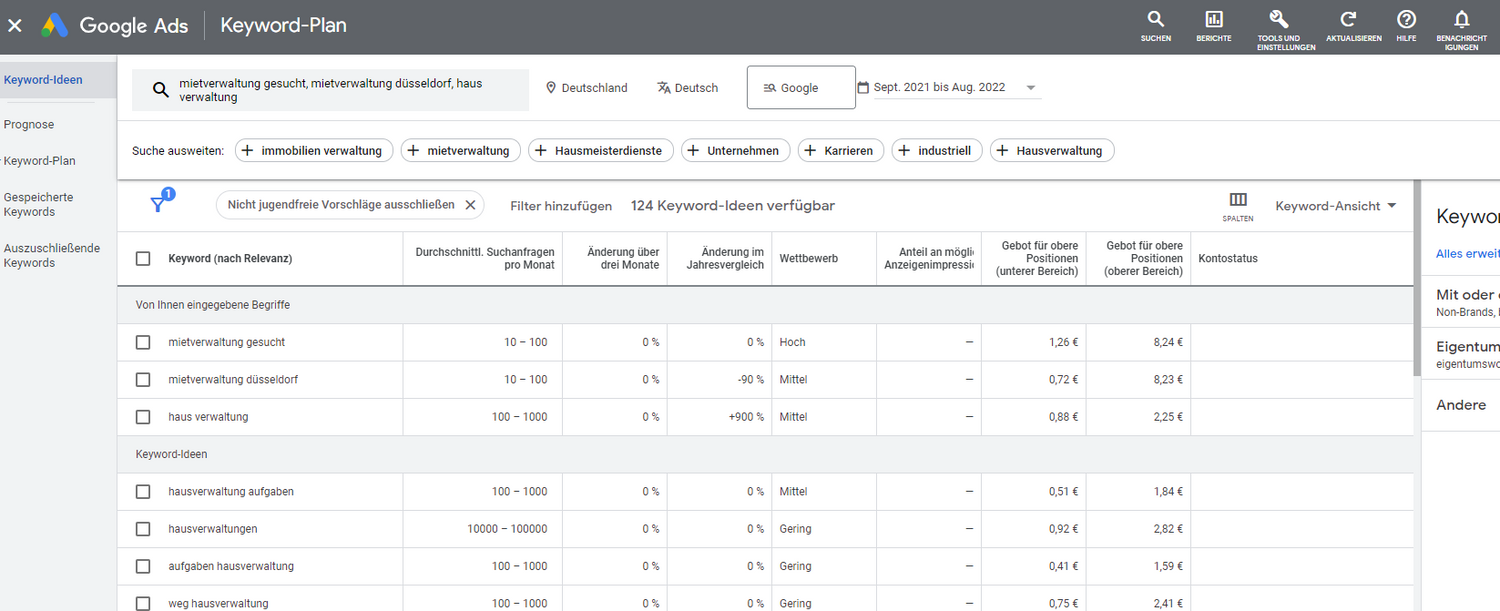Viewport: 1500px width, 611px height.
Task: Open the Google search network selector
Action: pos(800,88)
